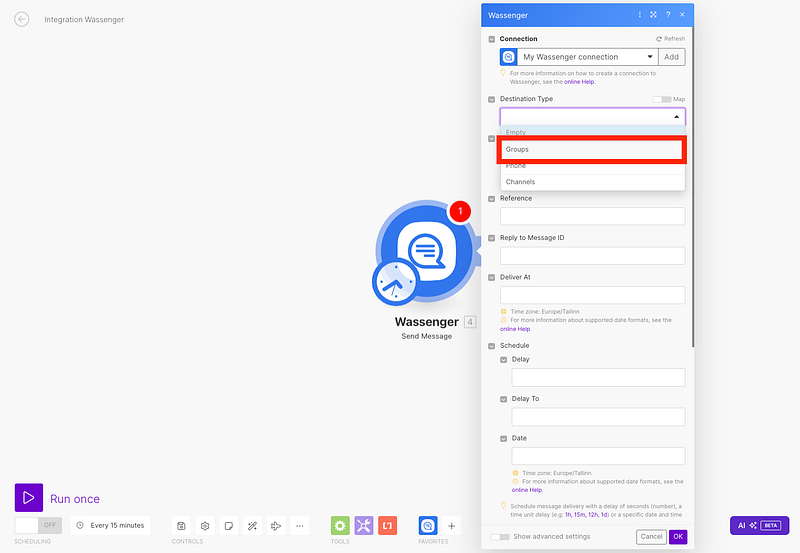
Task: Collapse the Destination Type dropdown arrow
Action: [x=676, y=117]
